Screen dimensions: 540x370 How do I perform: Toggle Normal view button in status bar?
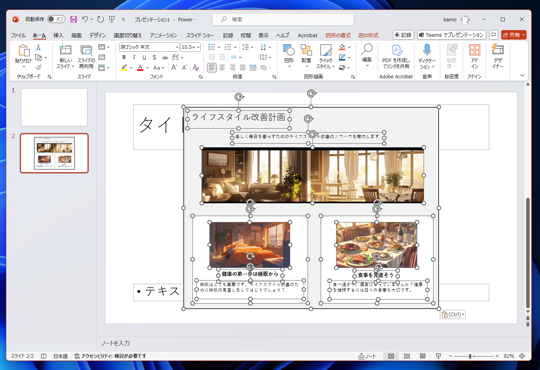point(391,356)
